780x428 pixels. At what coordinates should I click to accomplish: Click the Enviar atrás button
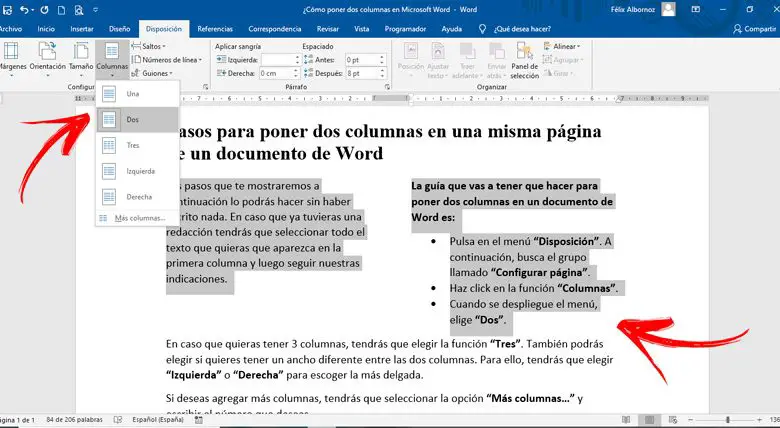(496, 60)
